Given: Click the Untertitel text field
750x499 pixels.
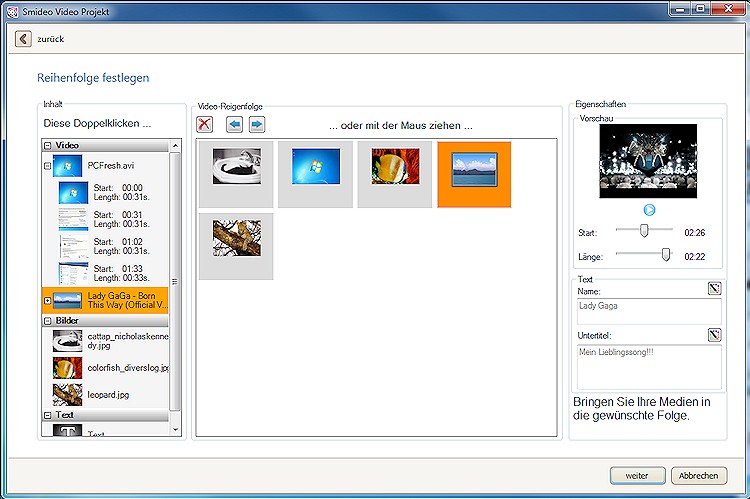Looking at the screenshot, I should click(648, 366).
